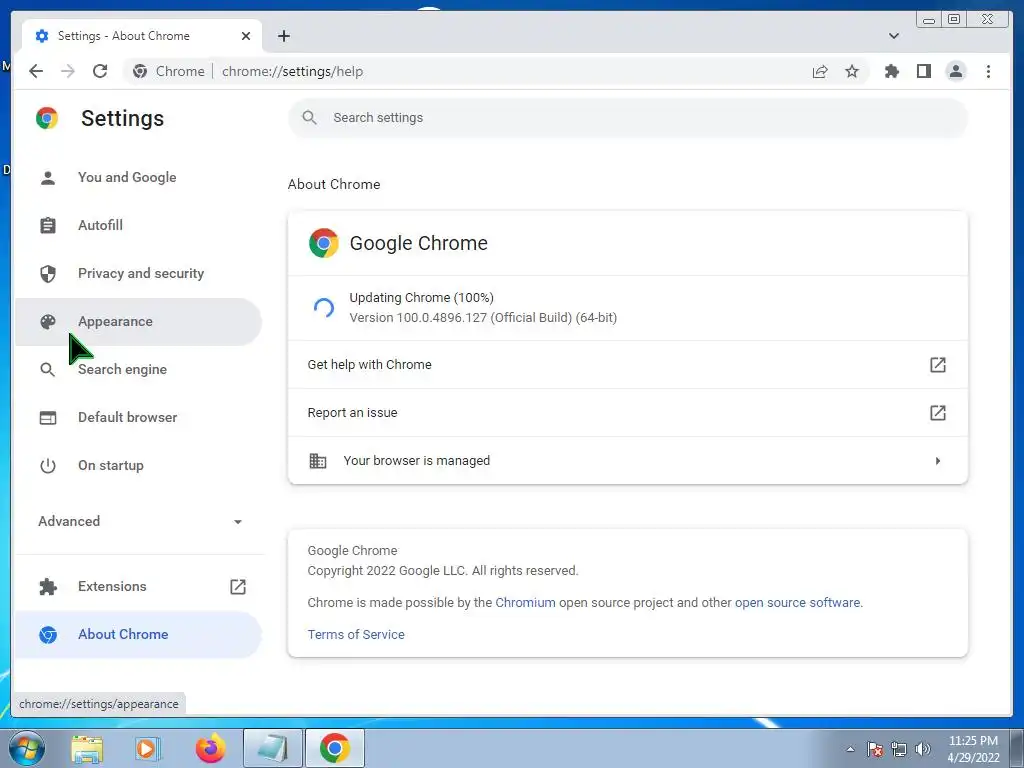Click the taskbar clock showing 11:25 PM
The image size is (1024, 768).
[973, 749]
